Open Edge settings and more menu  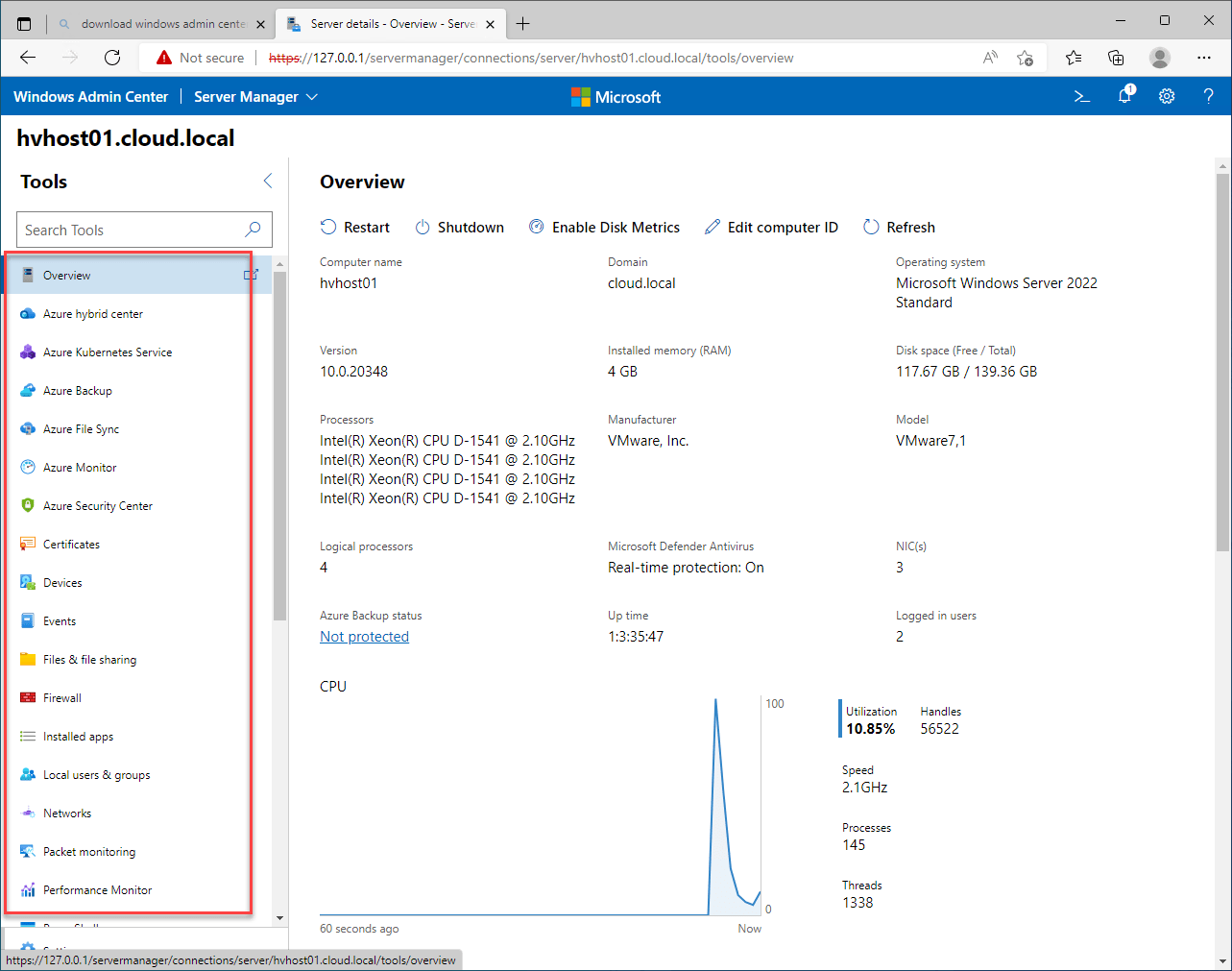[1204, 58]
